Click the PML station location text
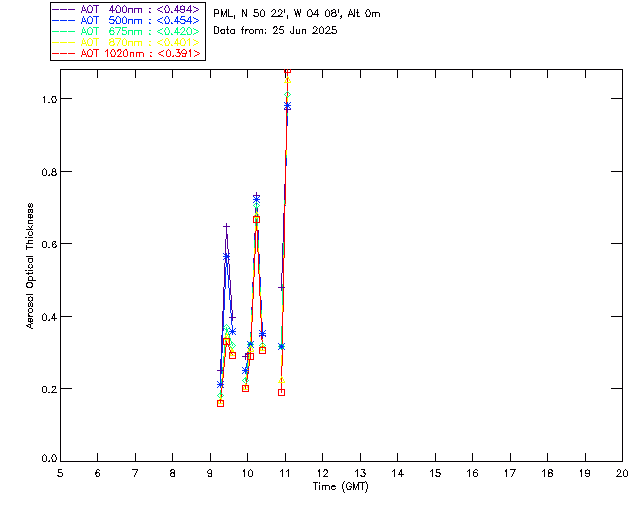Screen dimensions: 640x512 pos(297,13)
